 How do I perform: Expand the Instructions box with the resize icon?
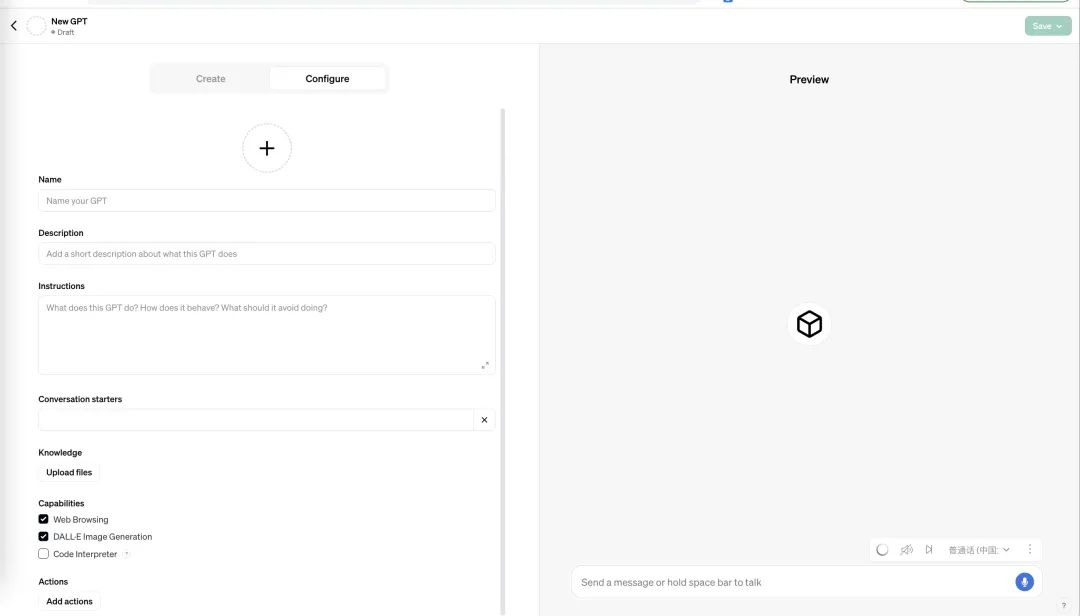pyautogui.click(x=485, y=365)
